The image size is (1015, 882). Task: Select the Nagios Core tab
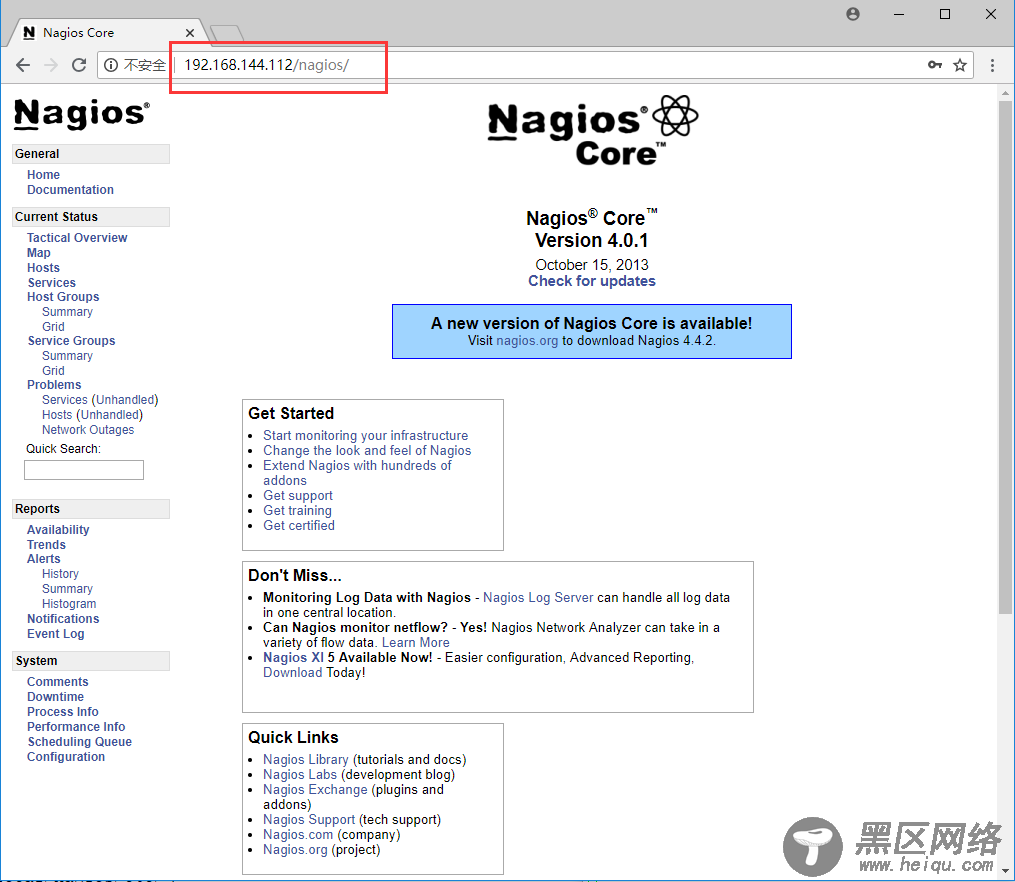coord(107,33)
